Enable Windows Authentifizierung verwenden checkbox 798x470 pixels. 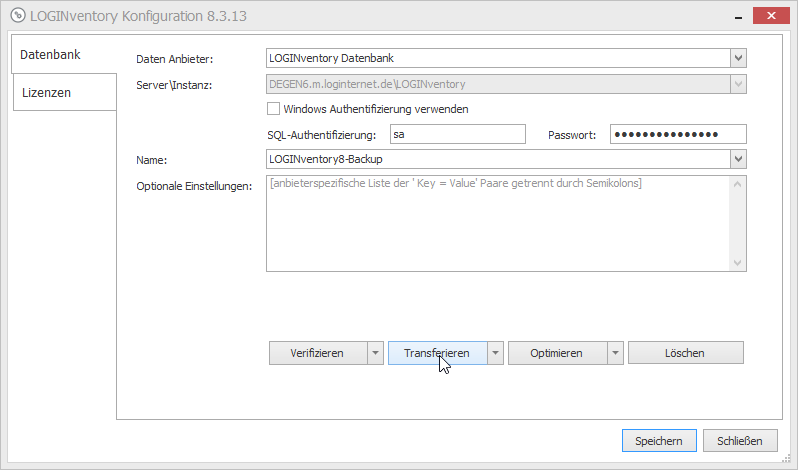[x=273, y=109]
